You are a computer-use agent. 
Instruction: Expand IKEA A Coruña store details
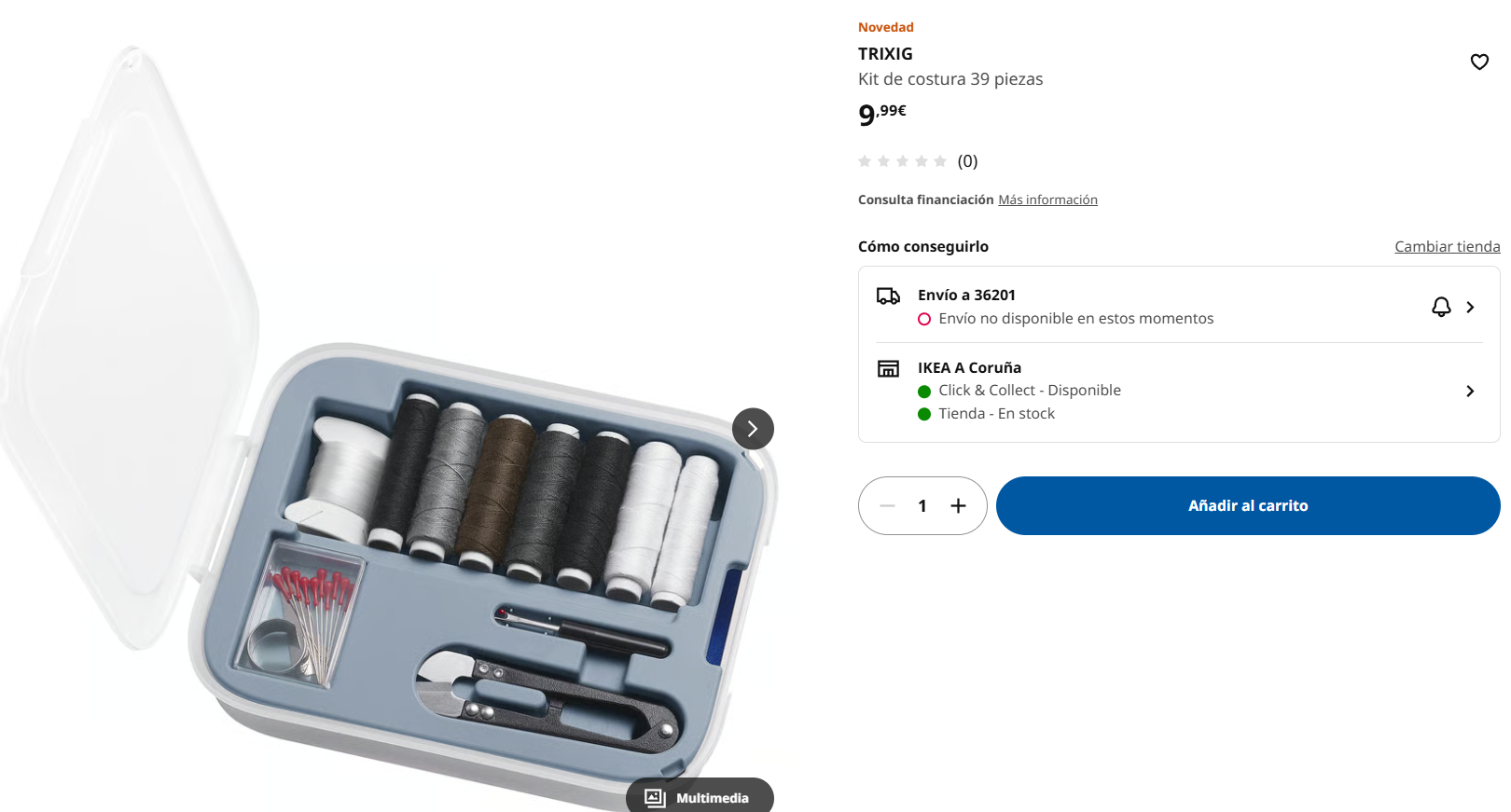(1470, 392)
